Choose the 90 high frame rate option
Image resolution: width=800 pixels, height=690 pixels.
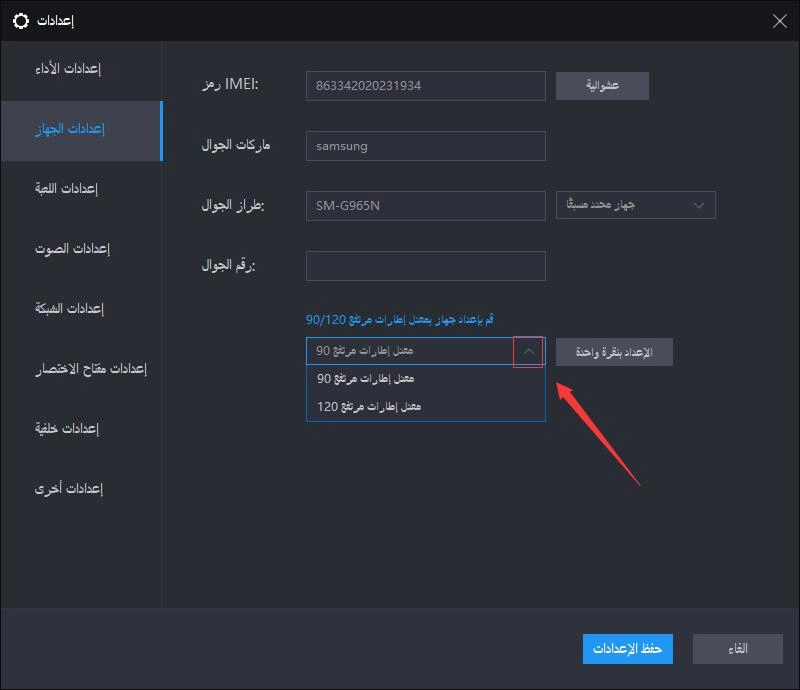[426, 379]
